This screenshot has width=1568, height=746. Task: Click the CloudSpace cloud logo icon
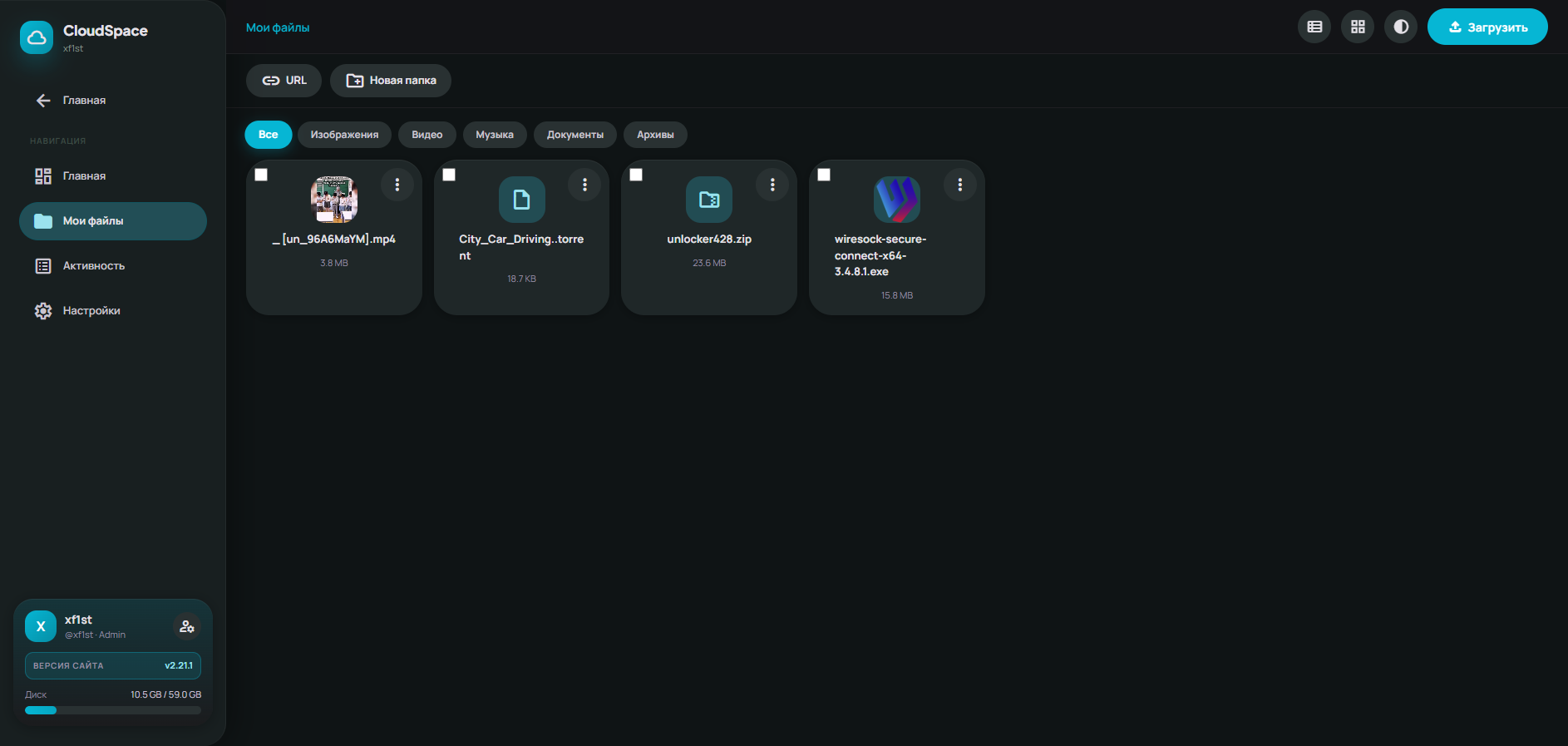37,37
